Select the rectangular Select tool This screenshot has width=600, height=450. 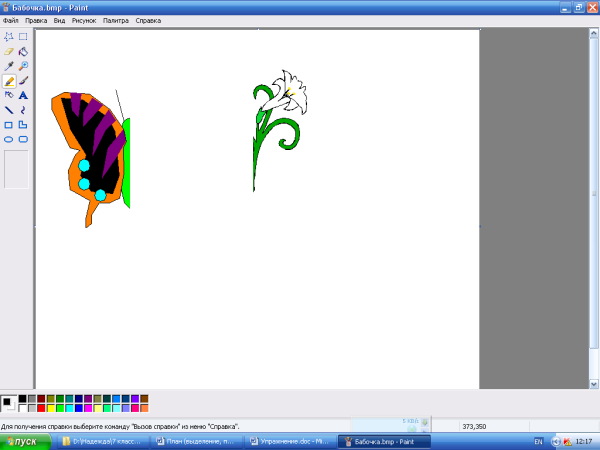23,36
